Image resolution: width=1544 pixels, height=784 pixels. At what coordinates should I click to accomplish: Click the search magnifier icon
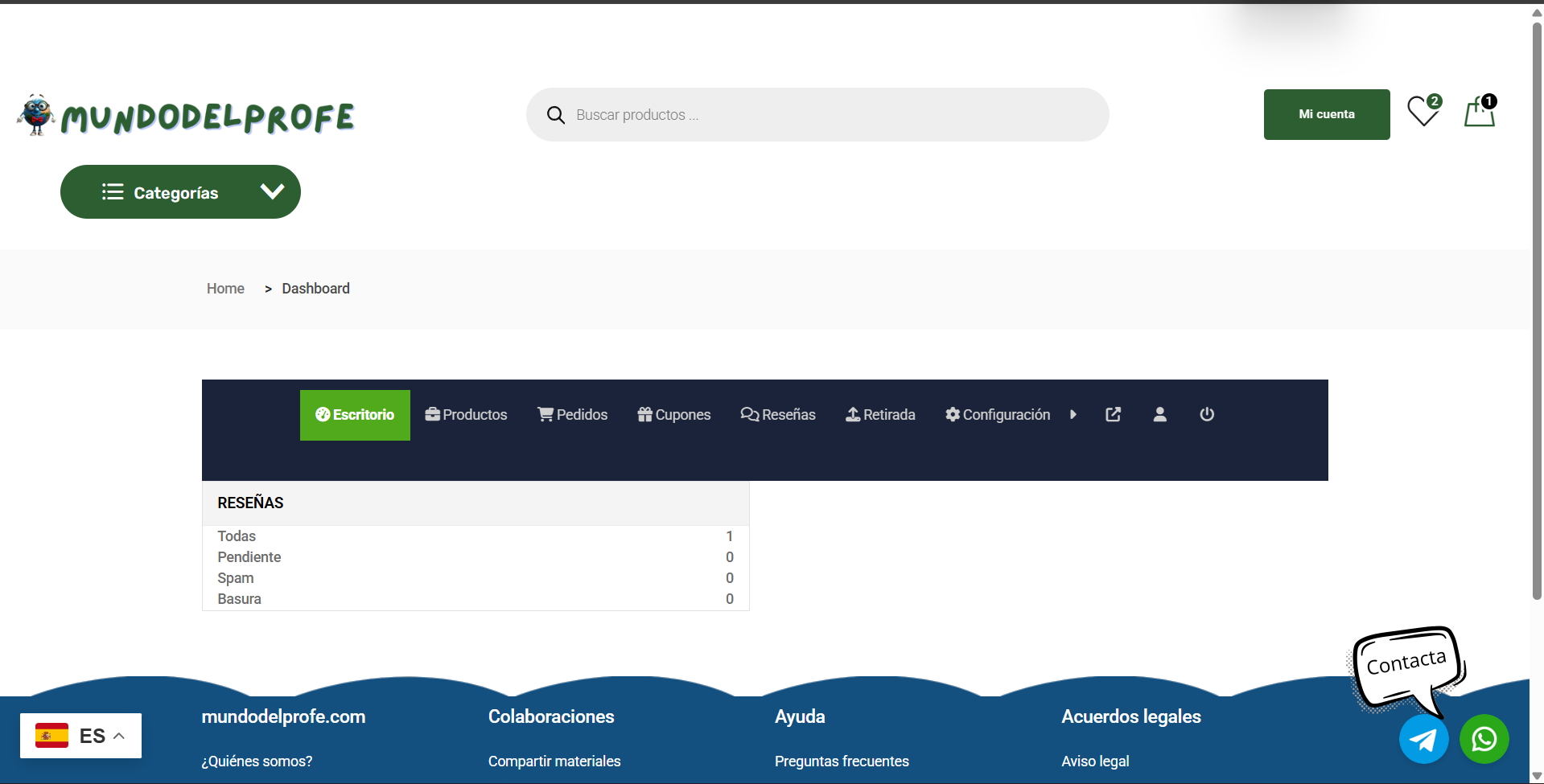click(555, 115)
